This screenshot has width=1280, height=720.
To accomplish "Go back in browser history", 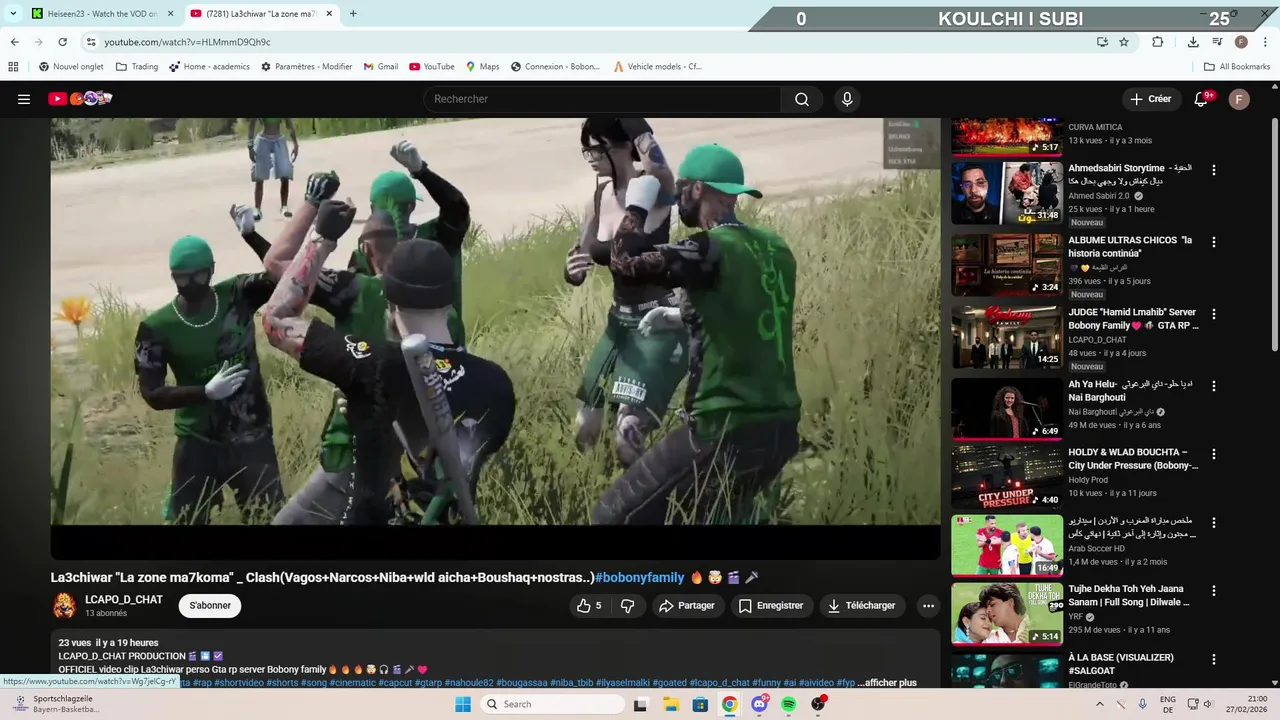I will [x=14, y=42].
